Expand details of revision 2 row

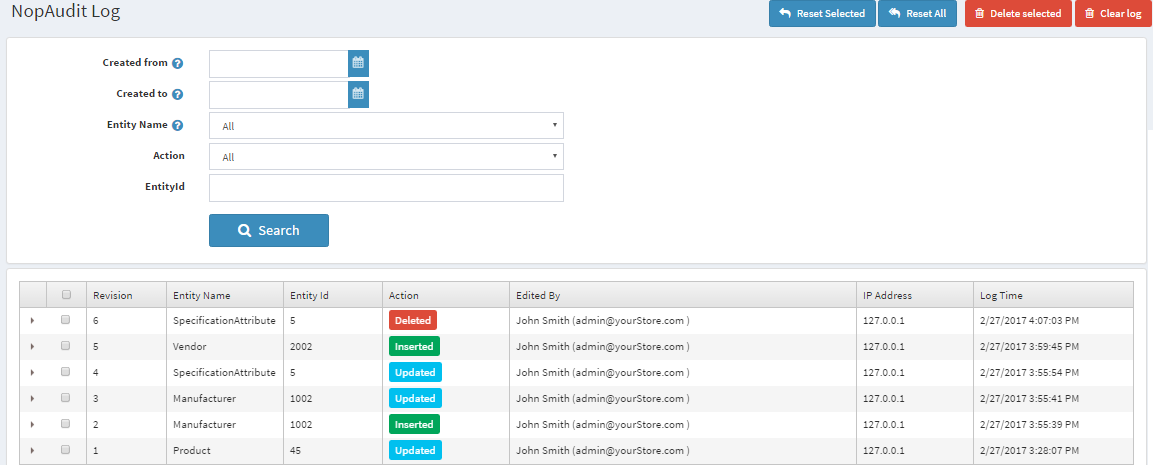tap(32, 425)
